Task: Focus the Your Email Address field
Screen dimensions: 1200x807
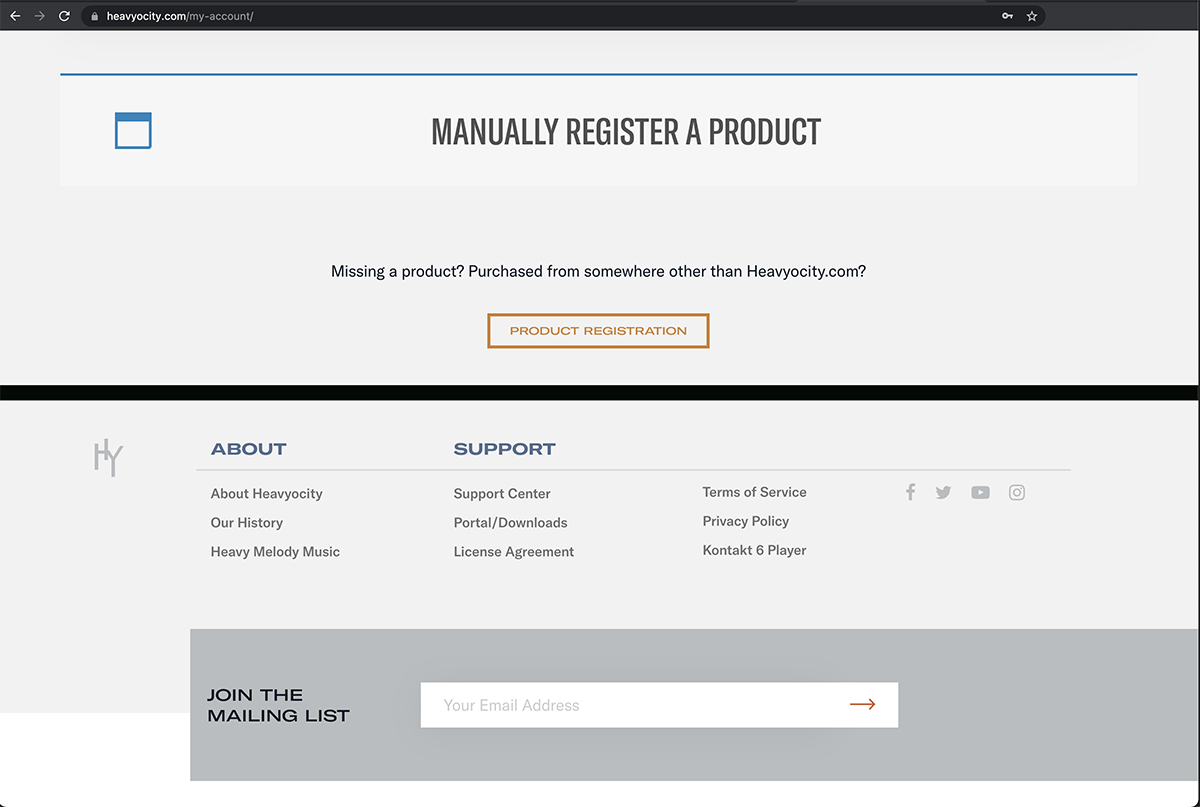Action: 659,705
